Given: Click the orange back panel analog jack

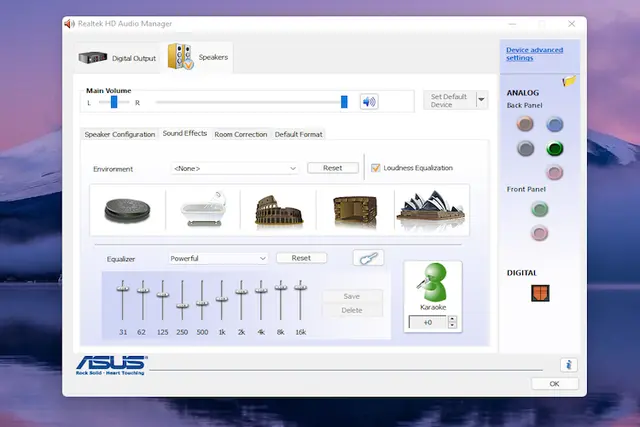Looking at the screenshot, I should tap(525, 123).
